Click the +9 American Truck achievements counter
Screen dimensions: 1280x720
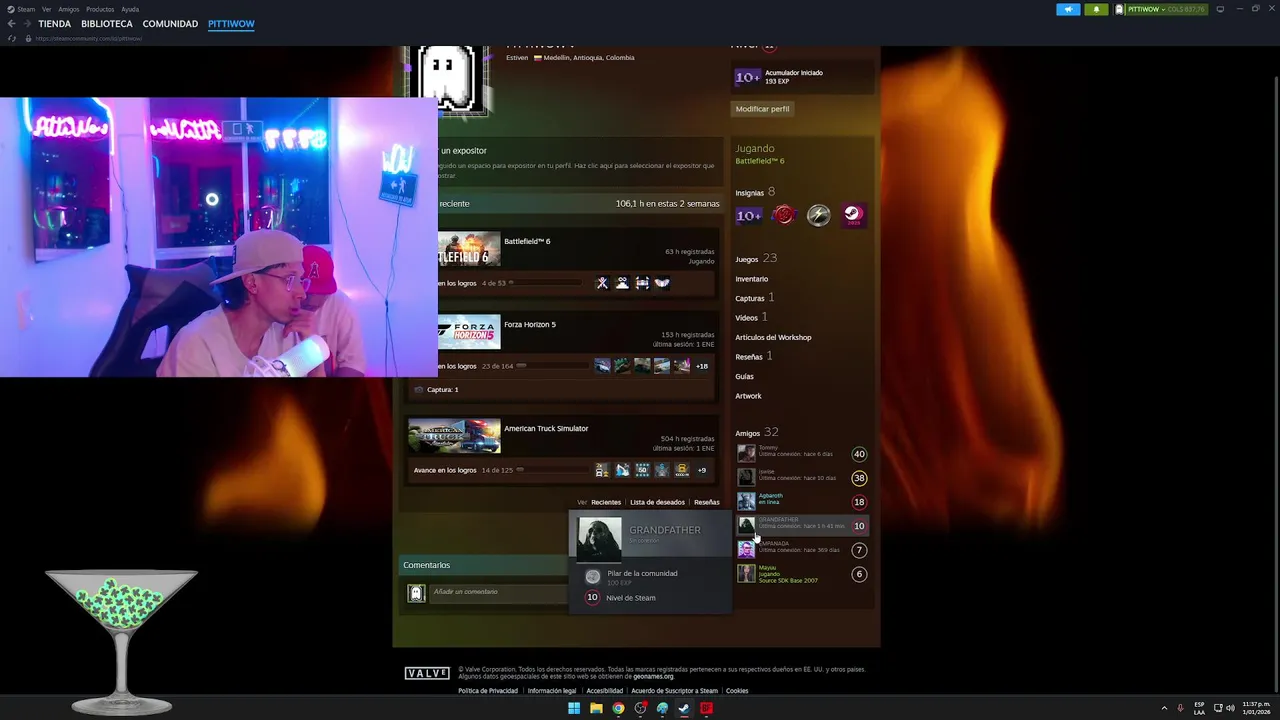[701, 470]
